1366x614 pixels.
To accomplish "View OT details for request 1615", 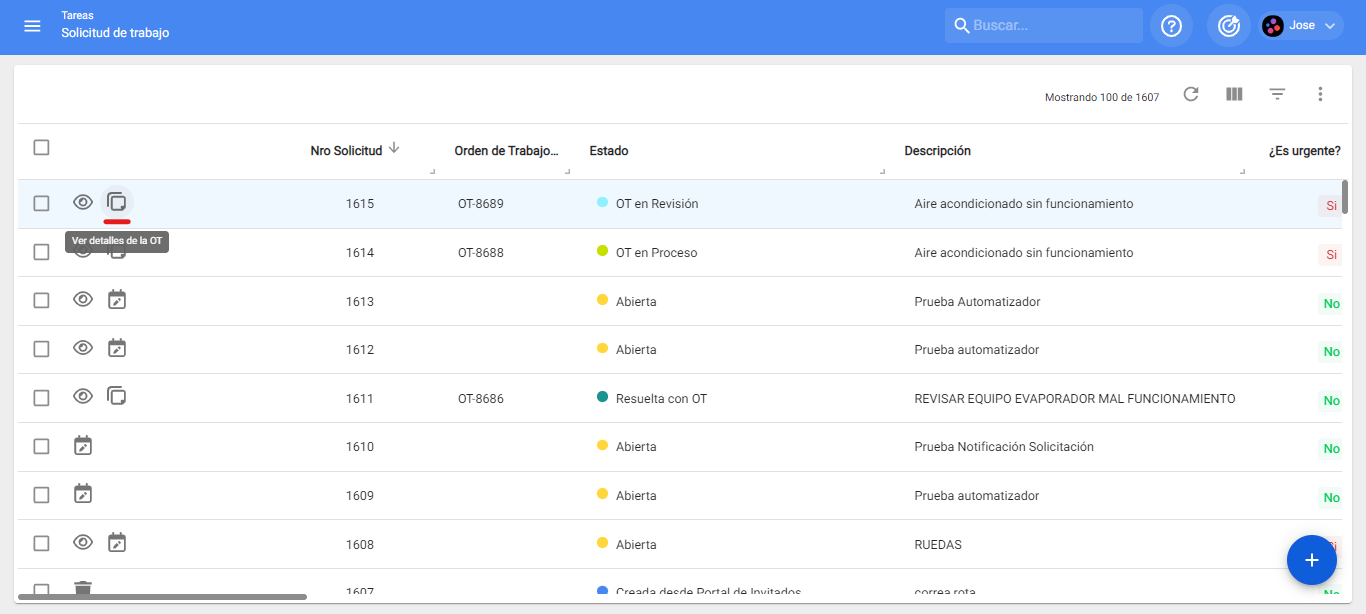I will [117, 202].
